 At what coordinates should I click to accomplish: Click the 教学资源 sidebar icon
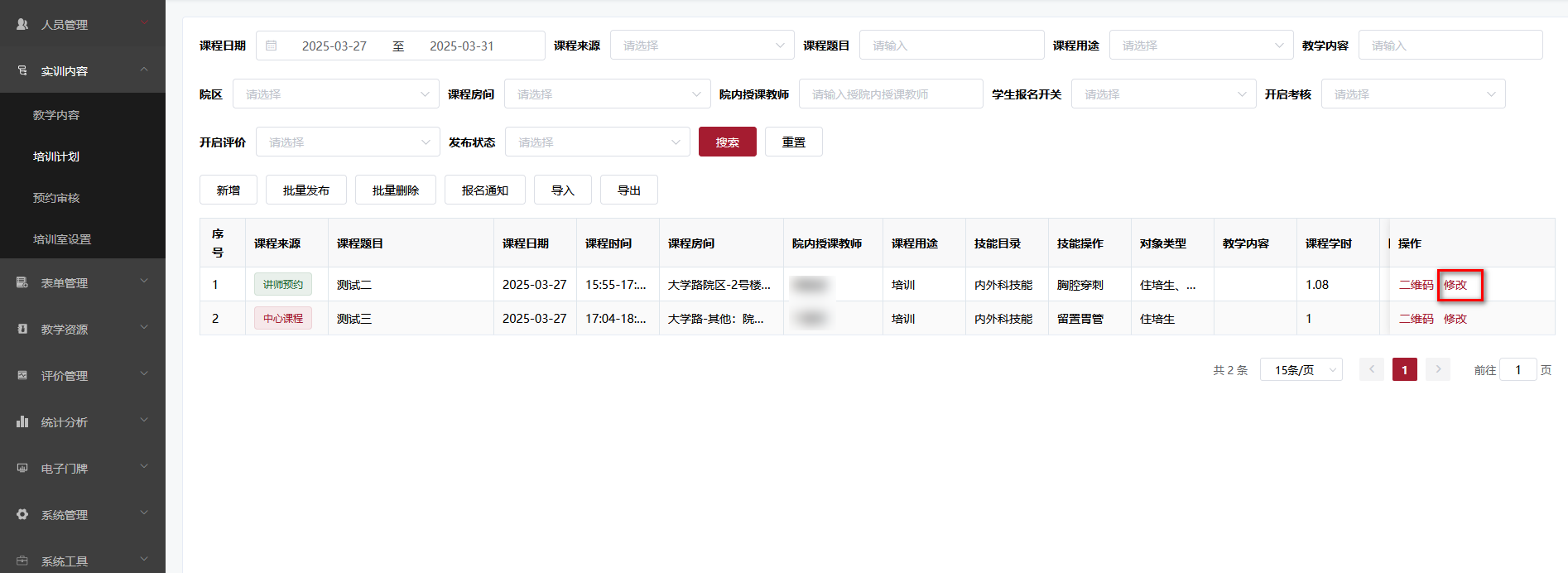coord(22,329)
